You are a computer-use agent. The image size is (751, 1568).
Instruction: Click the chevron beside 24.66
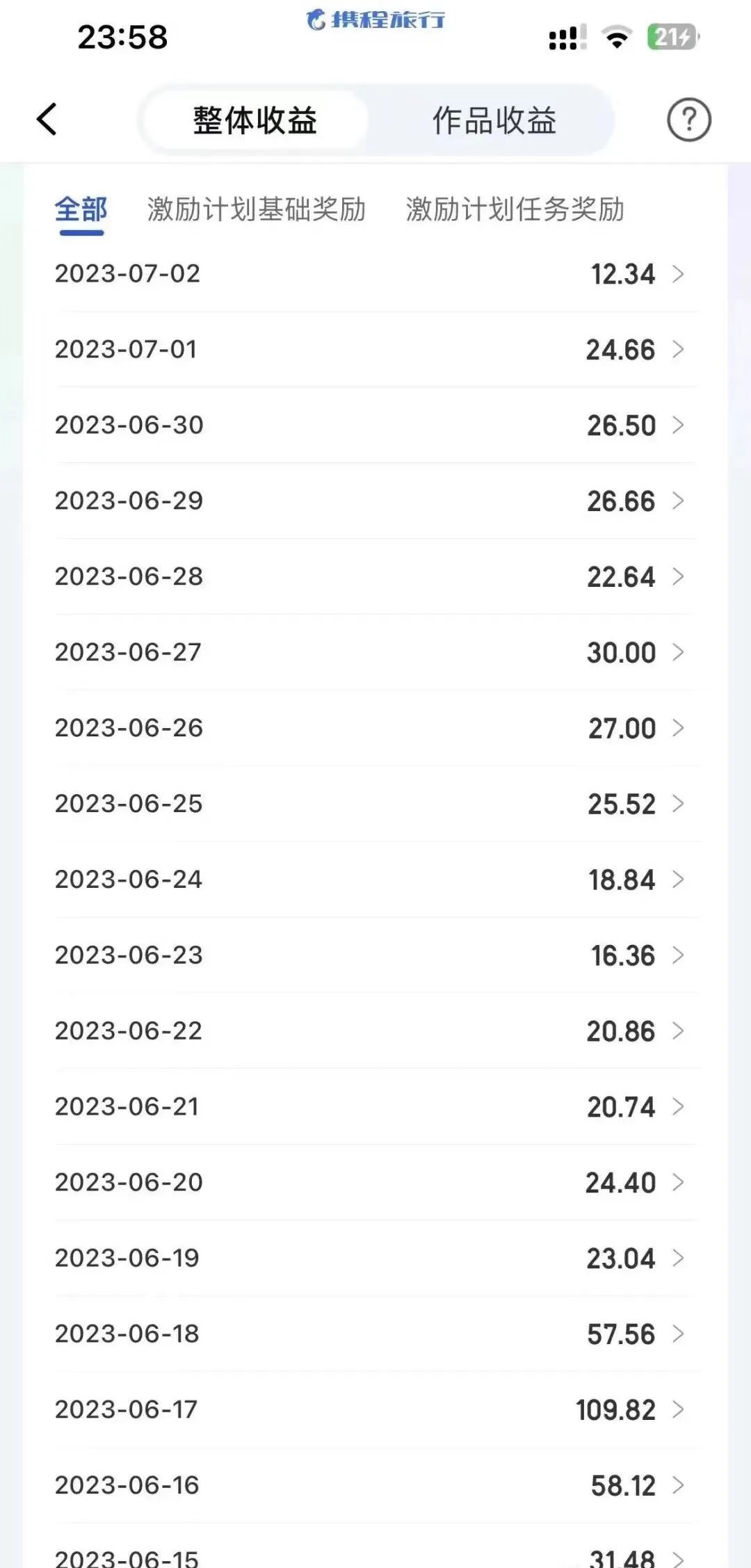tap(679, 349)
